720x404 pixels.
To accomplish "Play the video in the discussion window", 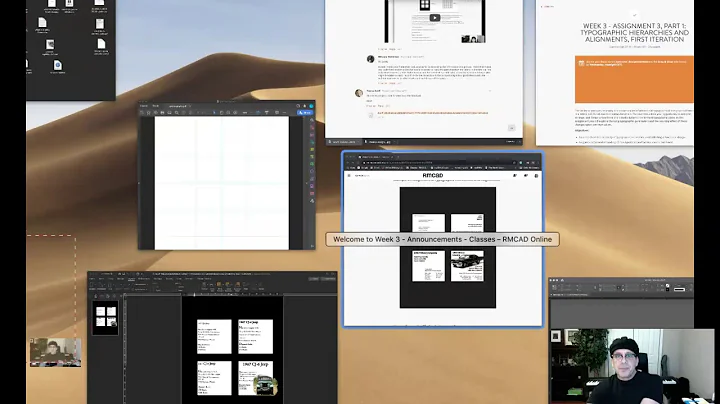I will [x=434, y=18].
